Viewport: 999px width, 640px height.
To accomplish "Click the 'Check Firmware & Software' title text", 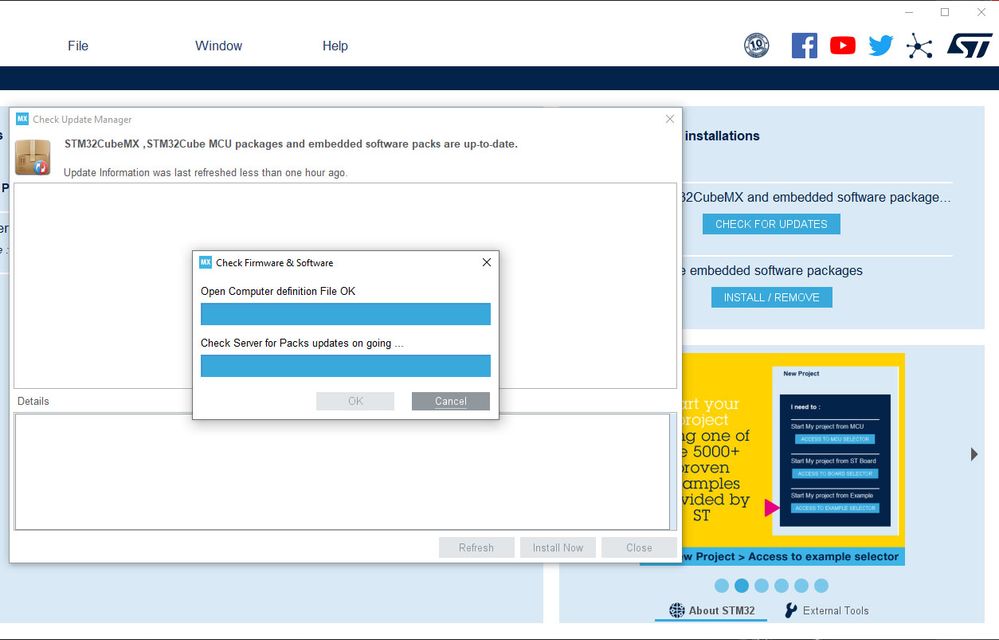I will pyautogui.click(x=275, y=262).
